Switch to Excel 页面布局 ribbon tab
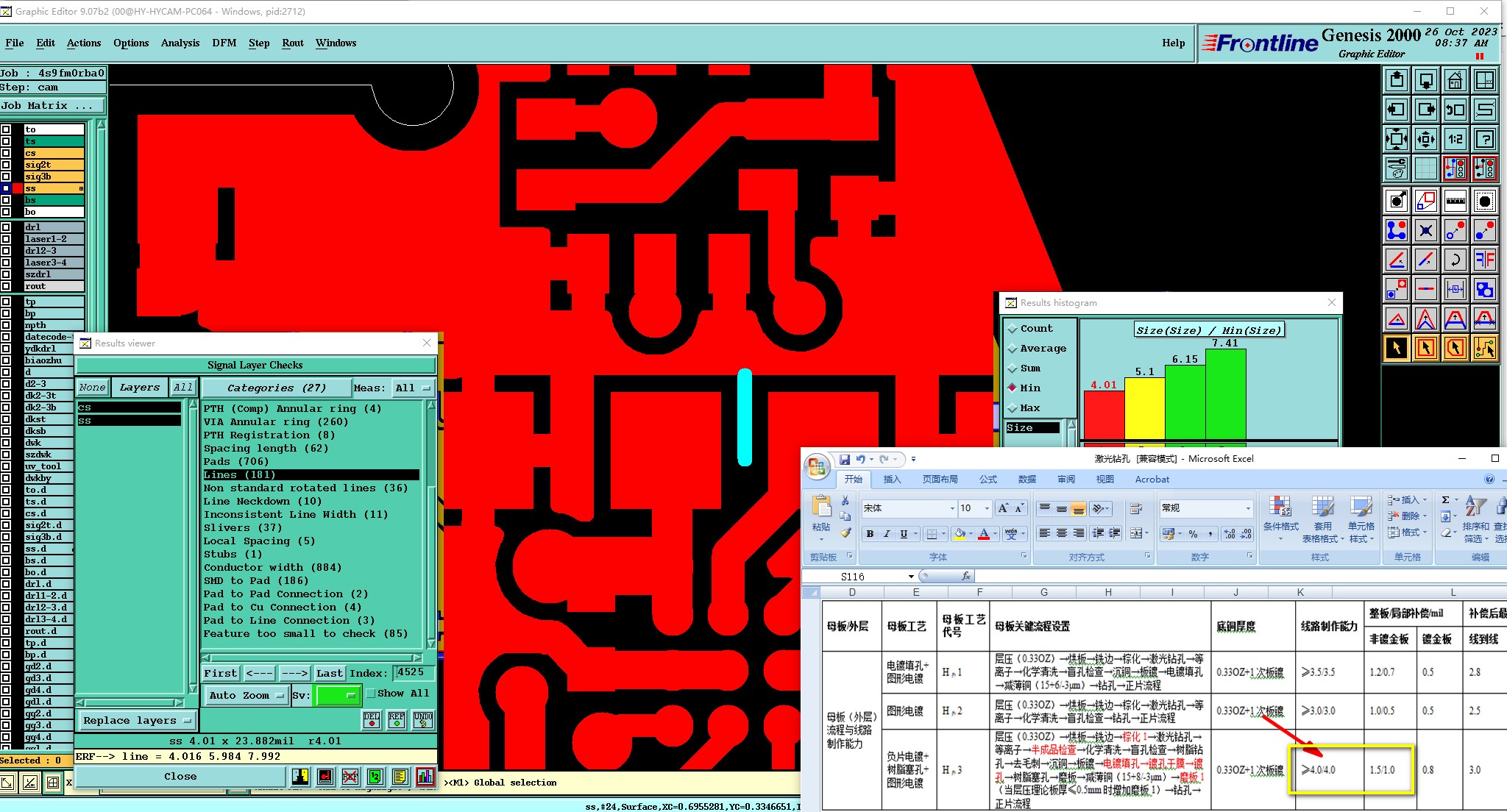1507x812 pixels. click(940, 480)
